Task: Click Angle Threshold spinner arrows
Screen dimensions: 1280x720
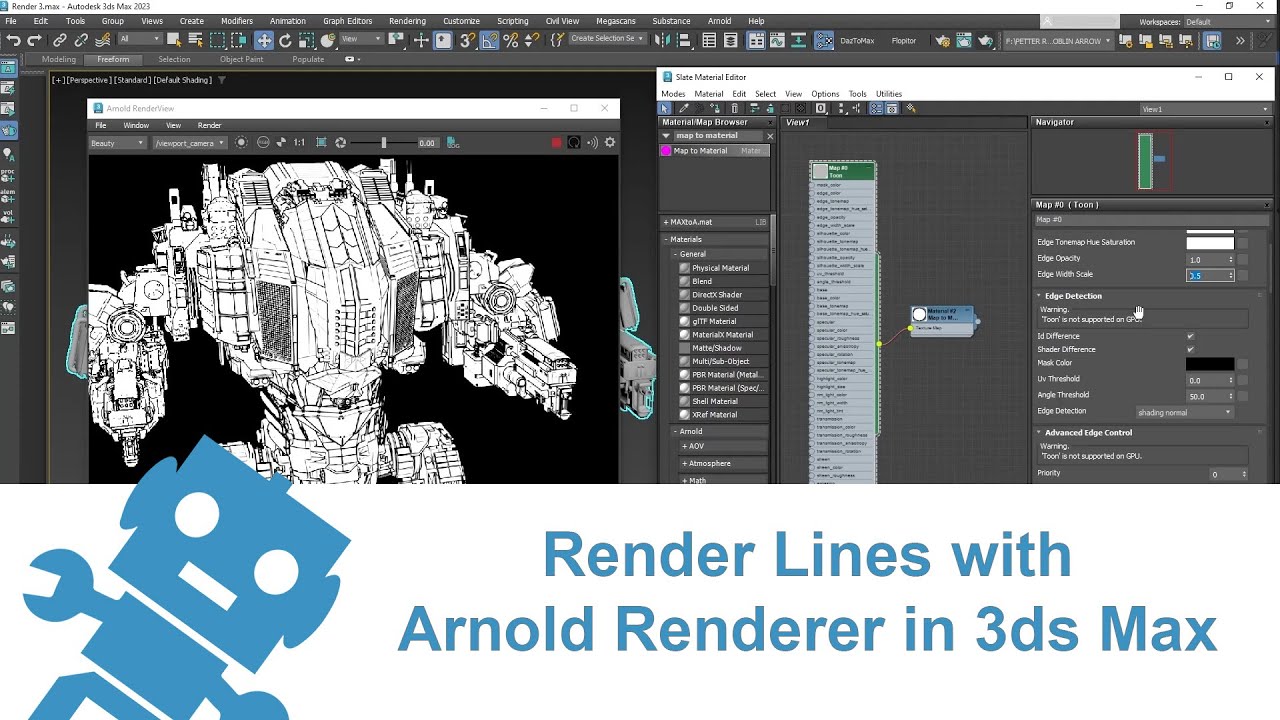Action: click(x=1230, y=396)
